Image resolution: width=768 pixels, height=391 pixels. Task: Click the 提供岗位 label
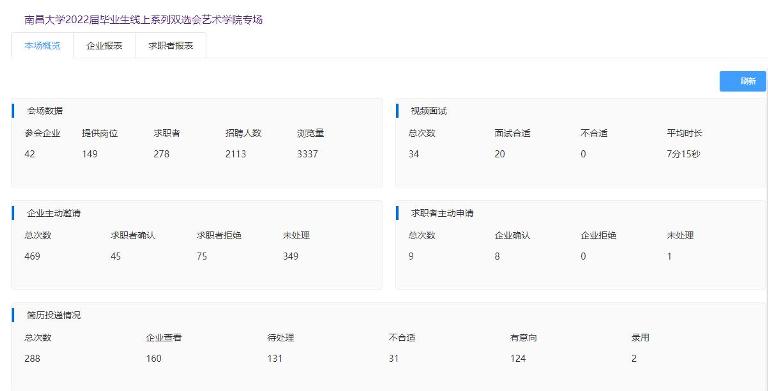point(100,133)
